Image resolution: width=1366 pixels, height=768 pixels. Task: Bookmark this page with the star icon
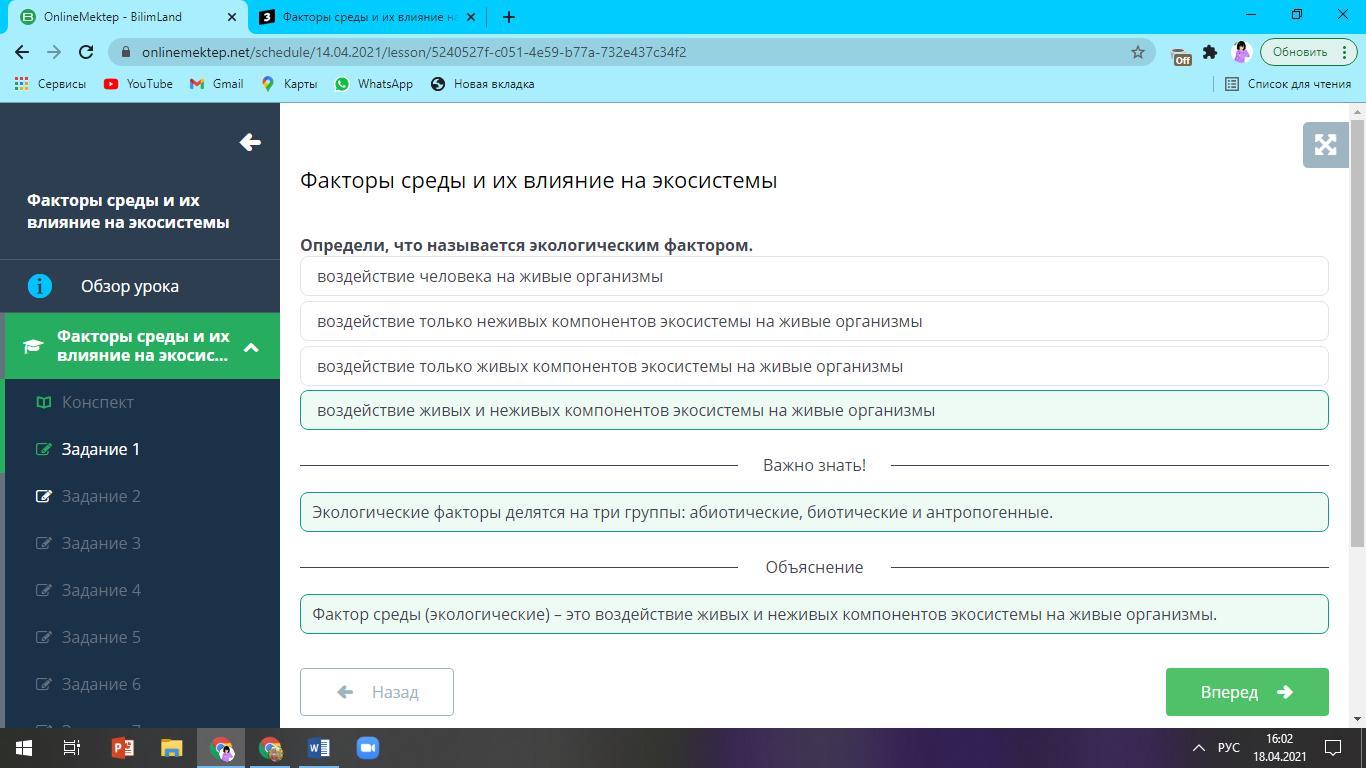point(1137,52)
